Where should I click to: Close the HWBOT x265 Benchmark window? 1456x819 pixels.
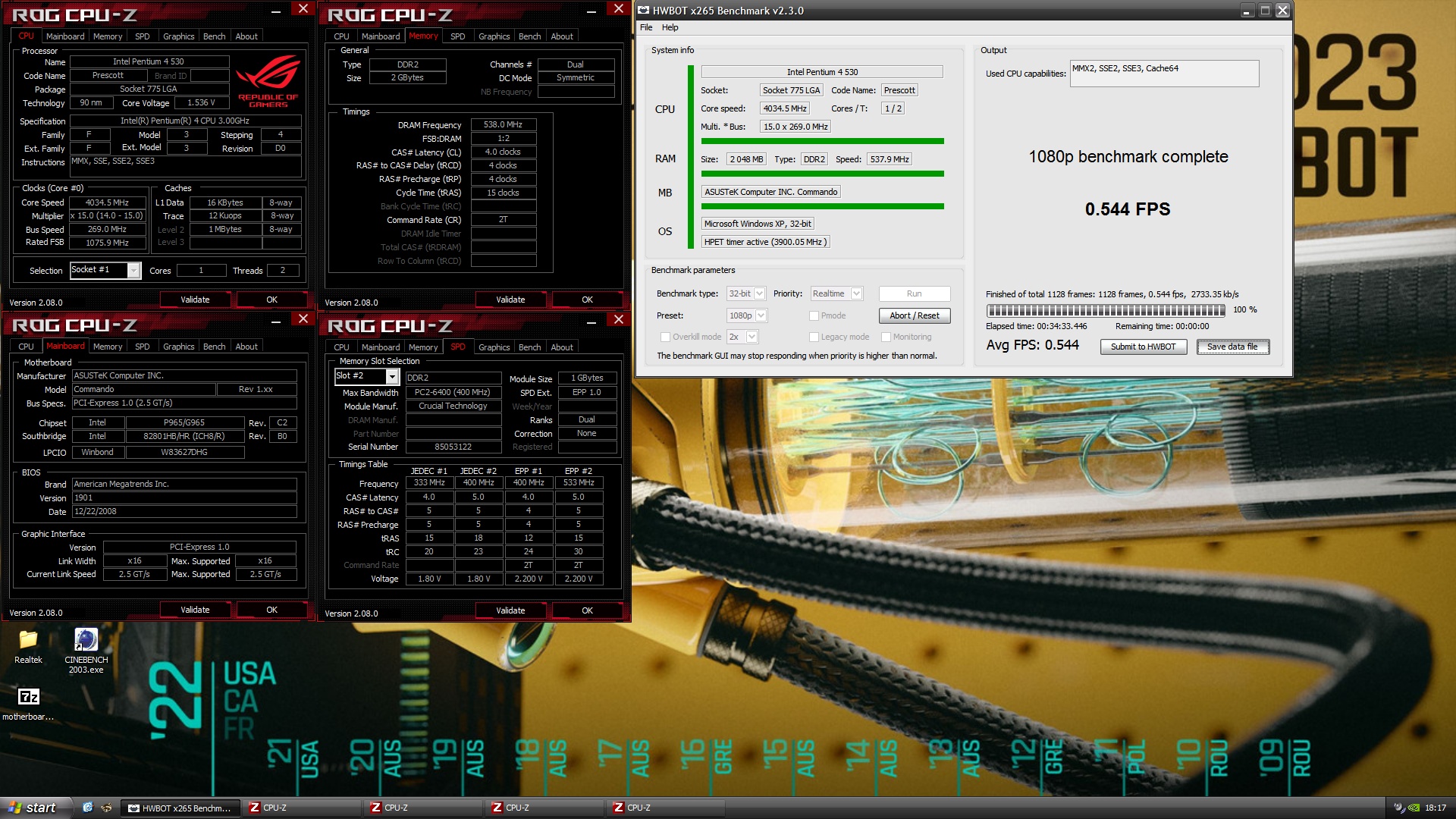(1282, 11)
